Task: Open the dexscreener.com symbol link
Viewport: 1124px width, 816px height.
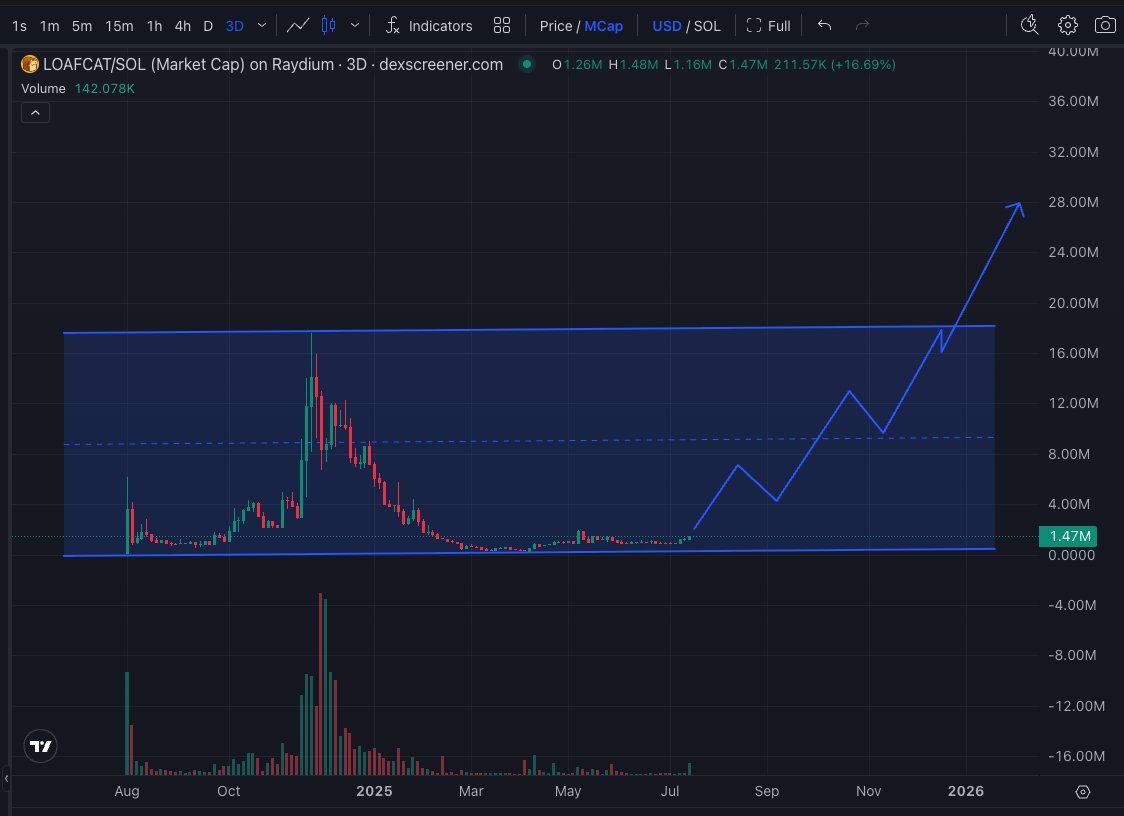Action: coord(443,63)
